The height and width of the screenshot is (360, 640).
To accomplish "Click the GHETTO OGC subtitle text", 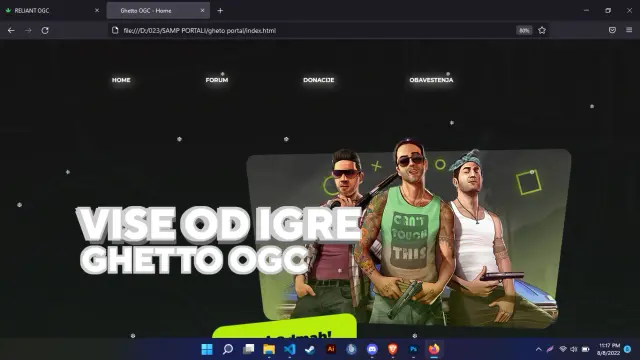I will pyautogui.click(x=194, y=260).
